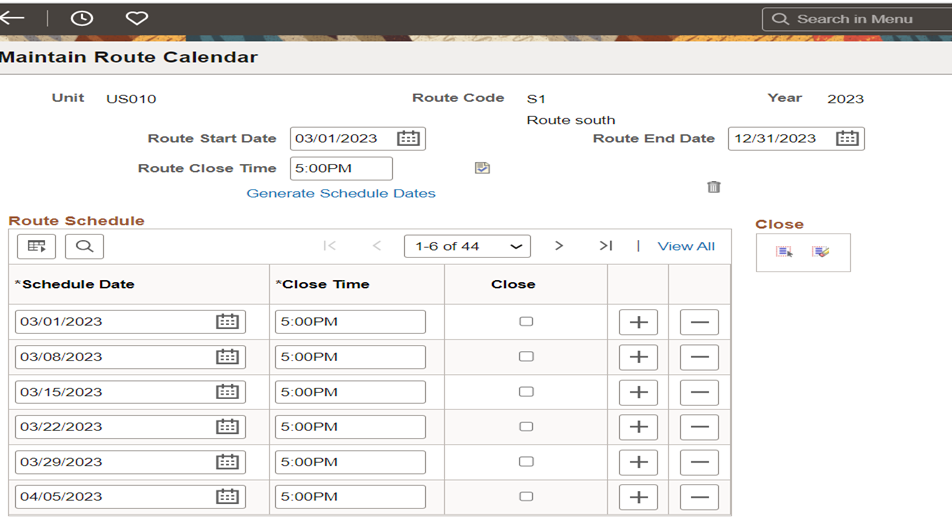Image resolution: width=952 pixels, height=523 pixels.
Task: Click the Route south description text
Action: point(571,120)
